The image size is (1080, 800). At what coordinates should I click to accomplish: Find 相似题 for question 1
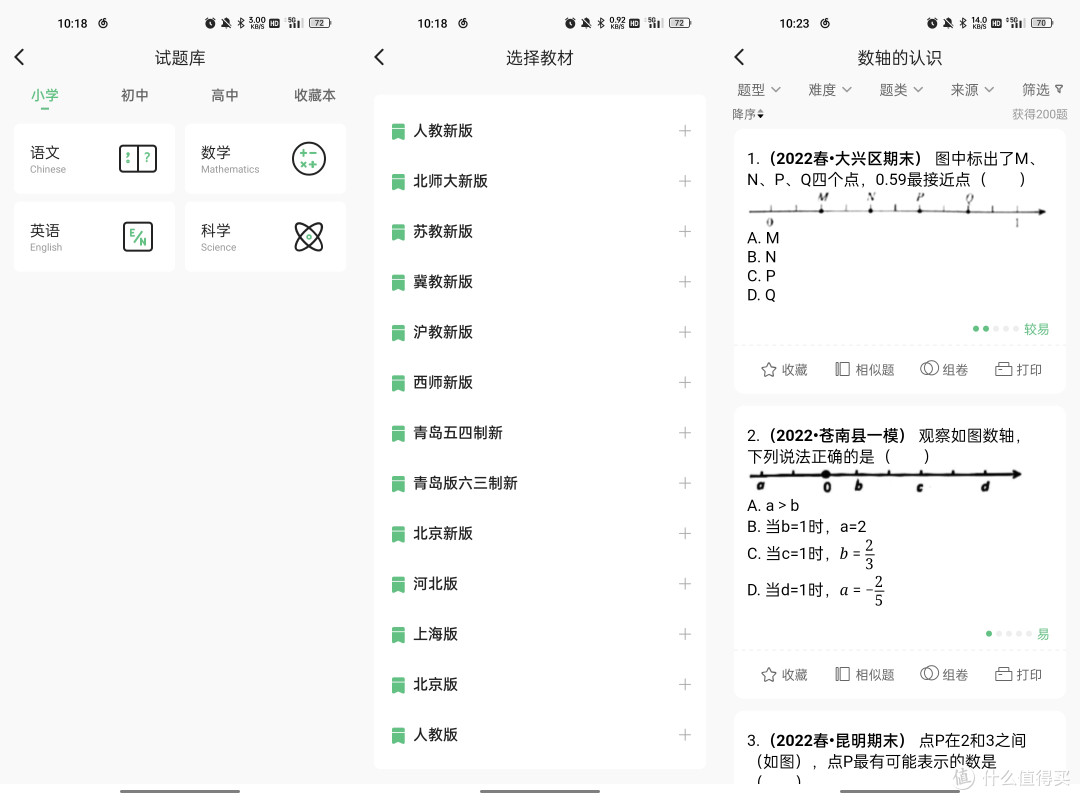coord(864,369)
